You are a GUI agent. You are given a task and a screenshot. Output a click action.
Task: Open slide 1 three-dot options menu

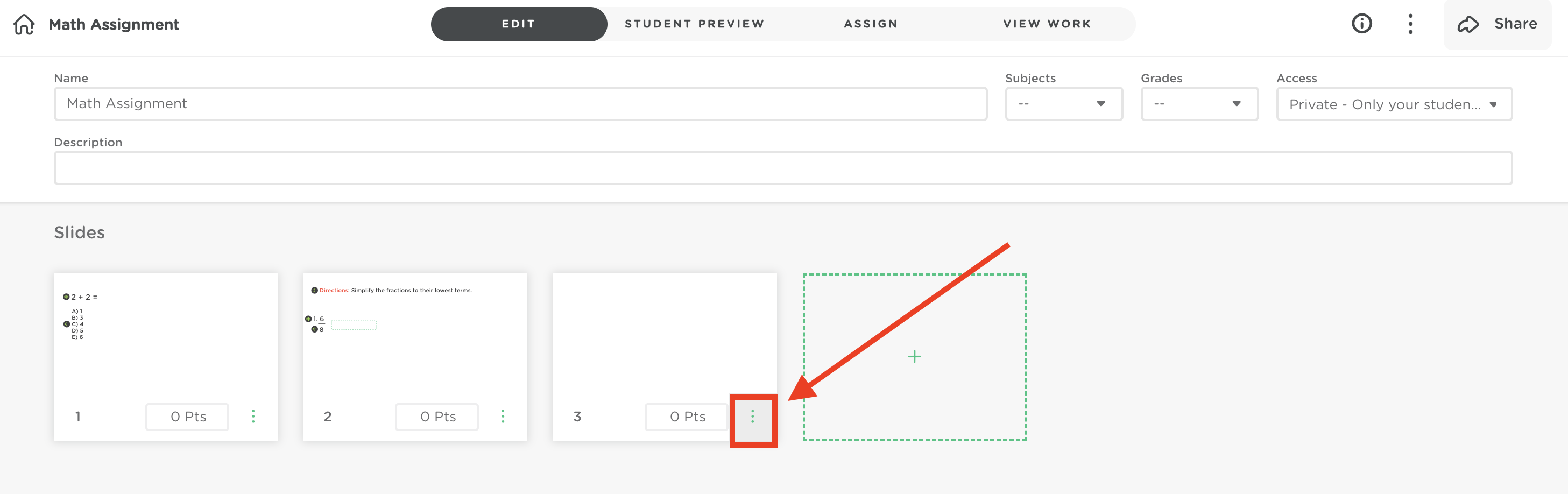click(x=253, y=416)
